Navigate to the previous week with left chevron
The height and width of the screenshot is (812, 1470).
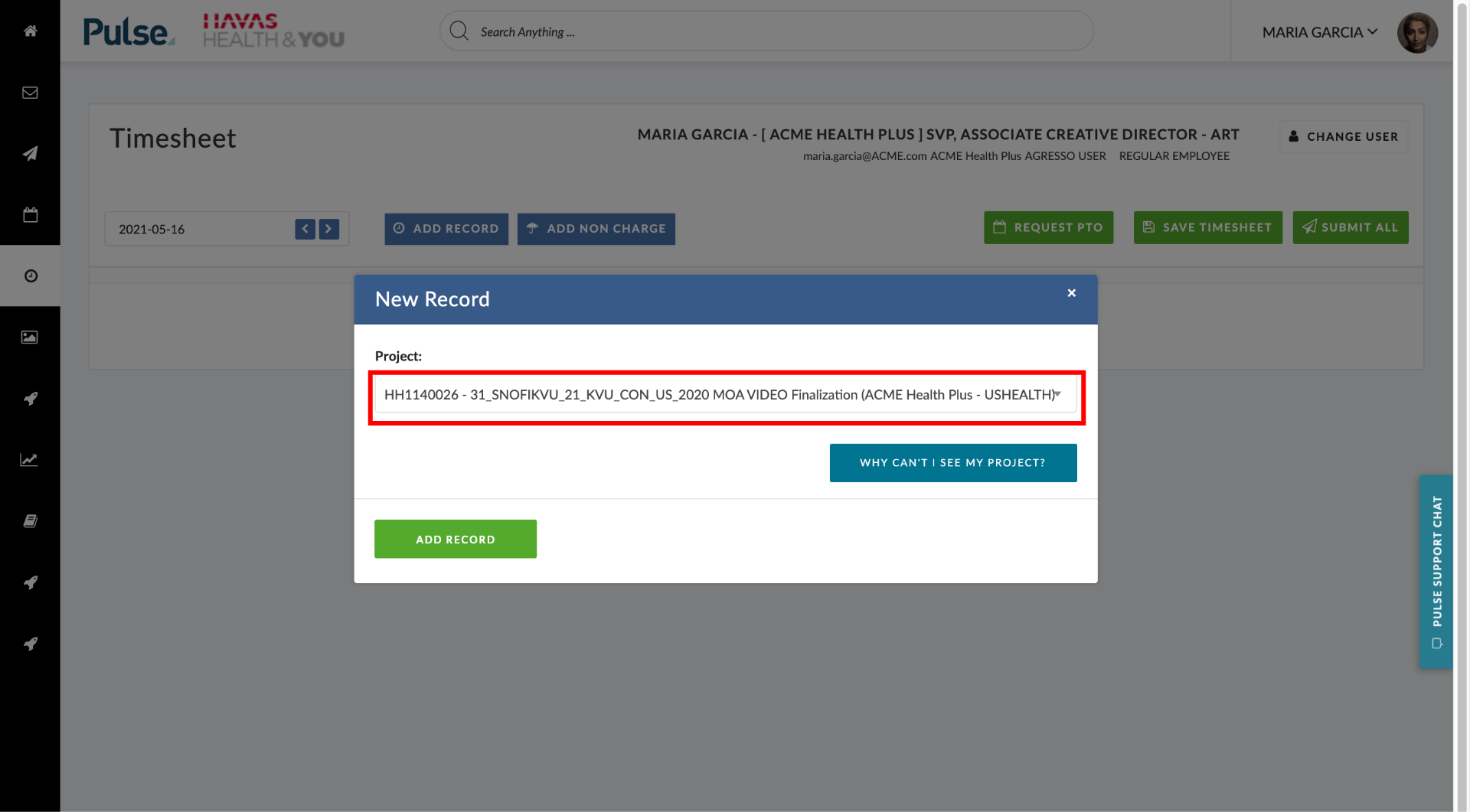[x=305, y=228]
